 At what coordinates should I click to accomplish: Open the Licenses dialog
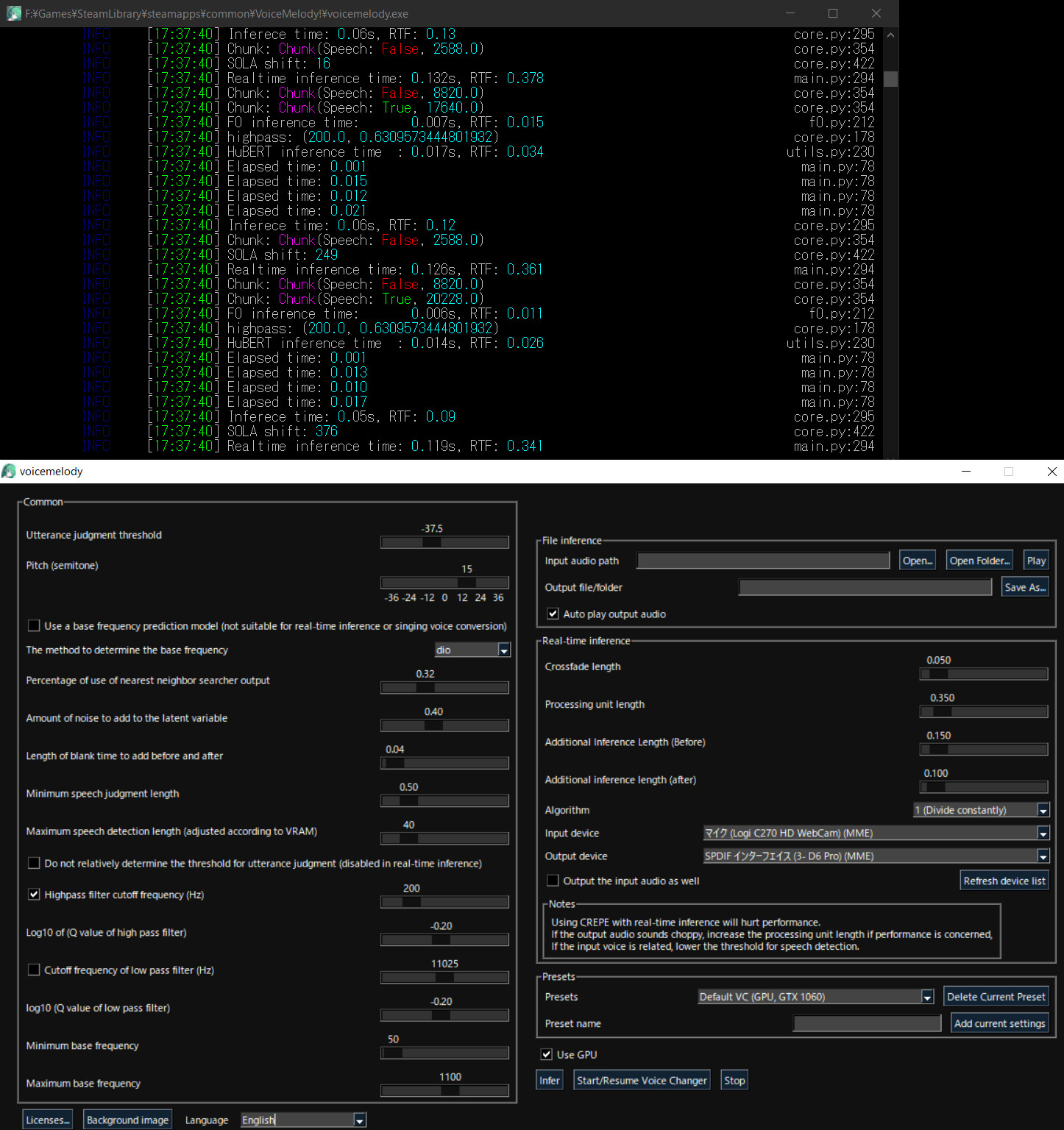coord(47,1119)
